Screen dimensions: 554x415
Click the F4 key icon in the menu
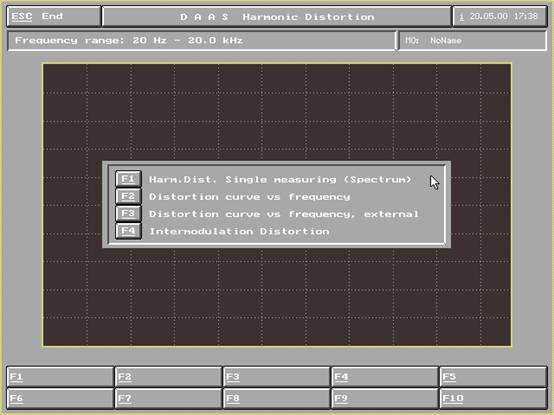[x=128, y=231]
